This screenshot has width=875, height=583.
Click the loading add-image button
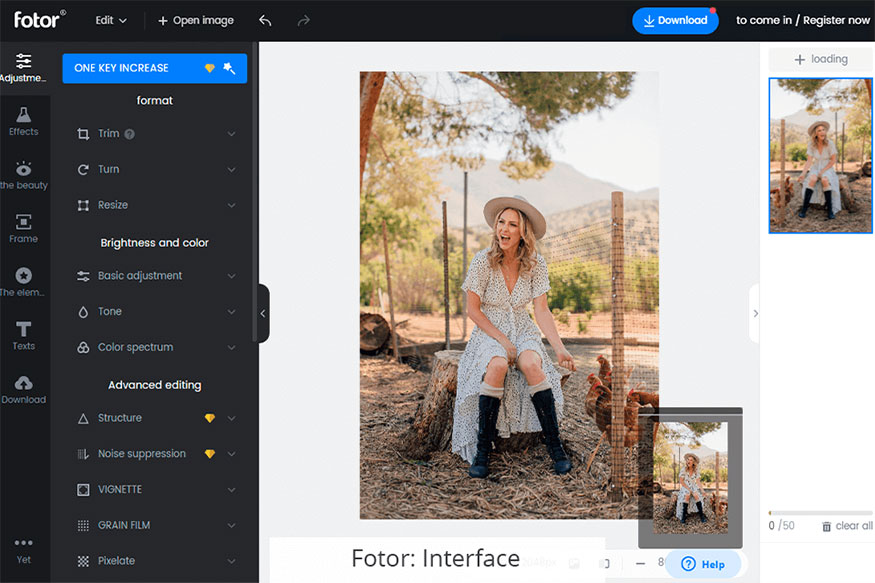[820, 59]
